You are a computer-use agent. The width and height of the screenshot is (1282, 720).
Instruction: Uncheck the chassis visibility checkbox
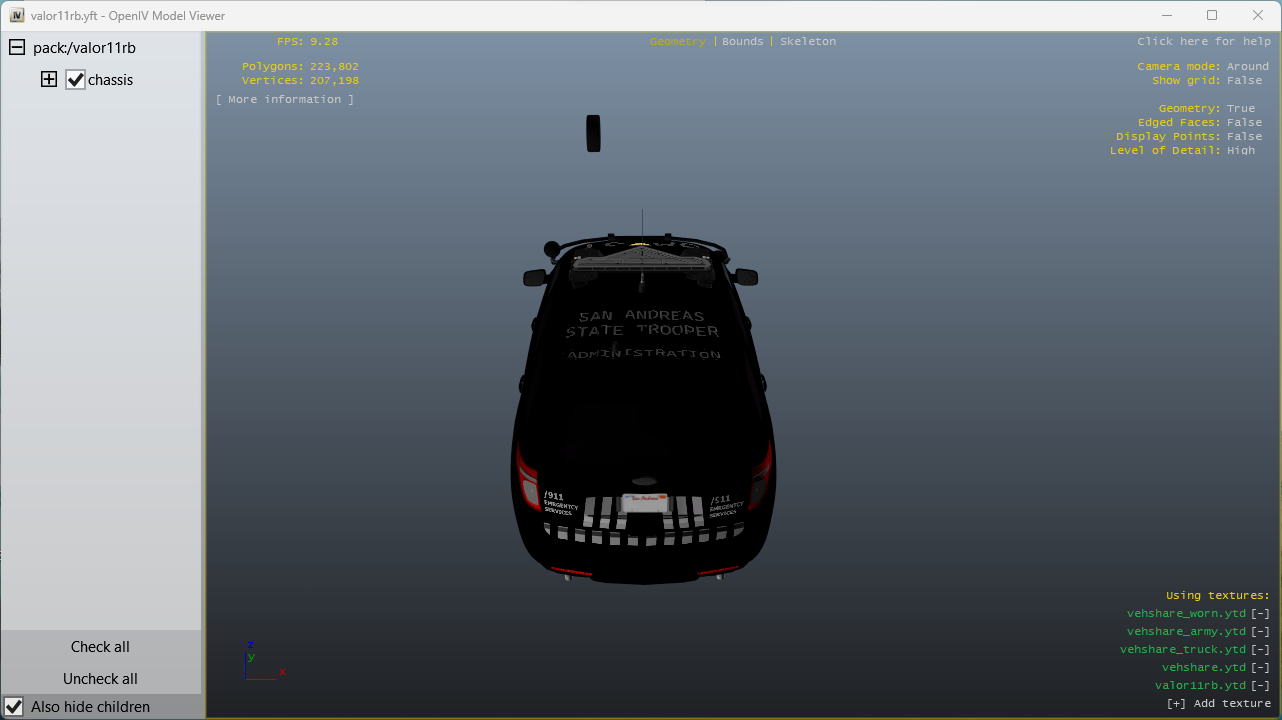pyautogui.click(x=76, y=80)
